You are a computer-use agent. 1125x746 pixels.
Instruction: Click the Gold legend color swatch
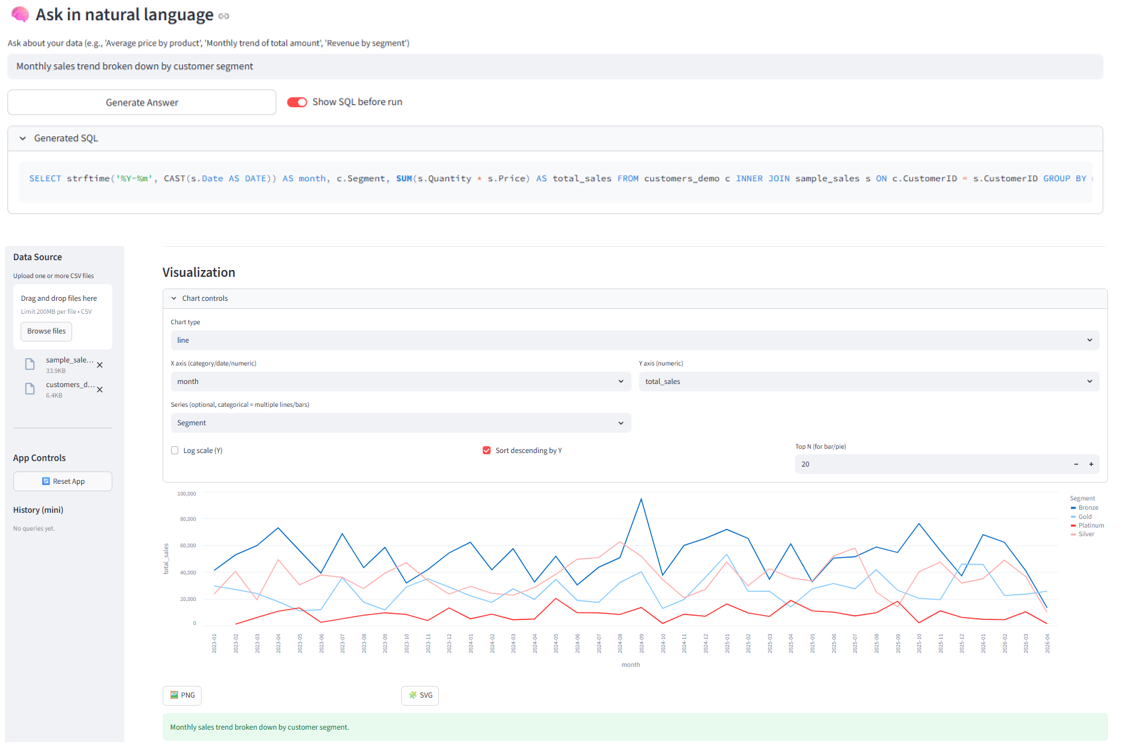pyautogui.click(x=1073, y=516)
